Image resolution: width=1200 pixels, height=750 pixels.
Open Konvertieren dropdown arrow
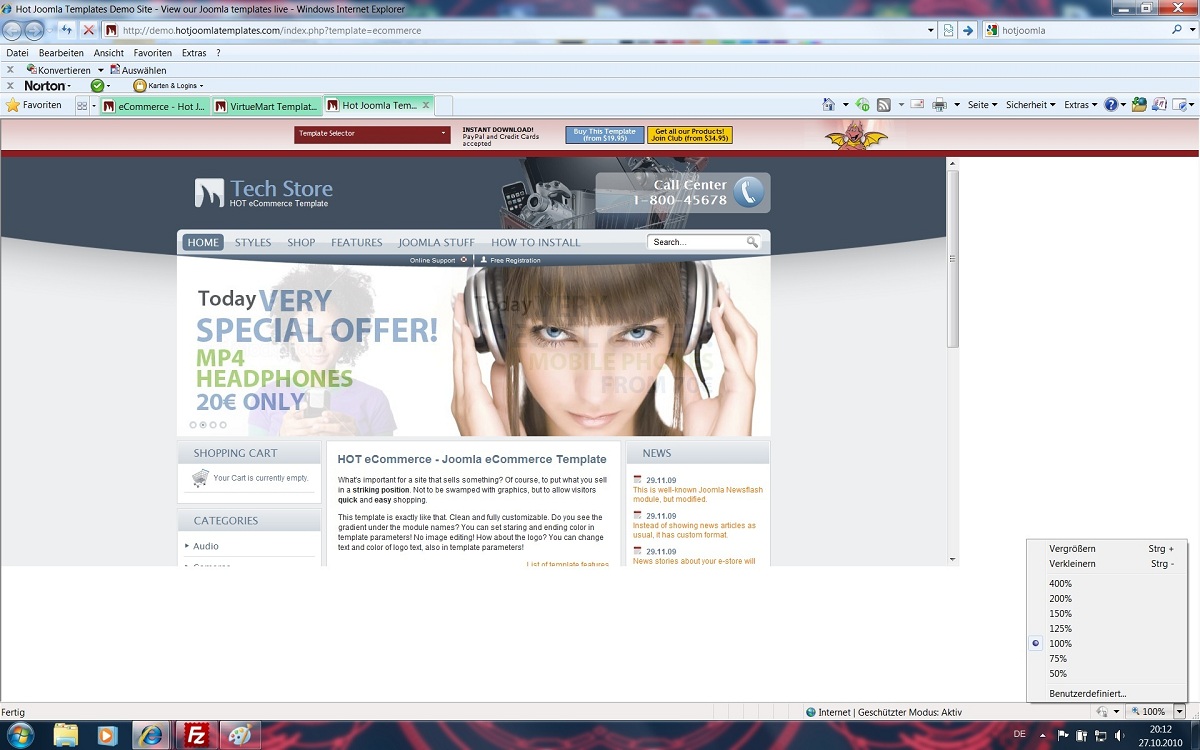click(100, 70)
